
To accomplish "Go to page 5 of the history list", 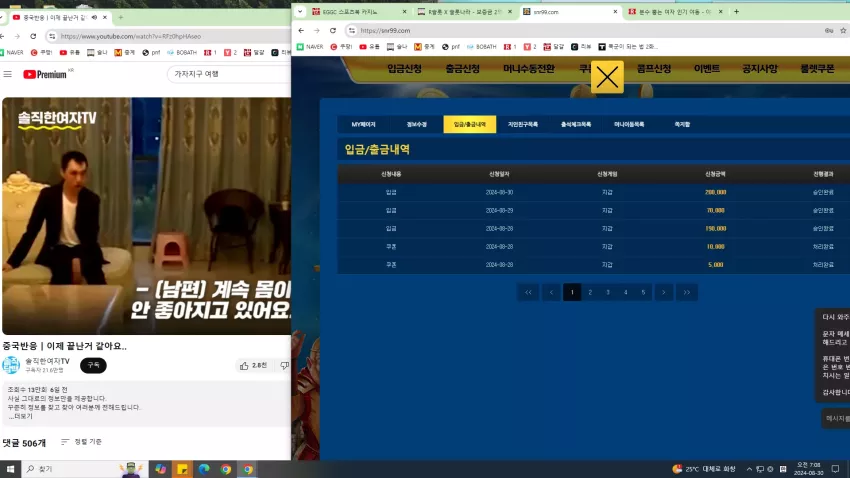I will coord(643,293).
